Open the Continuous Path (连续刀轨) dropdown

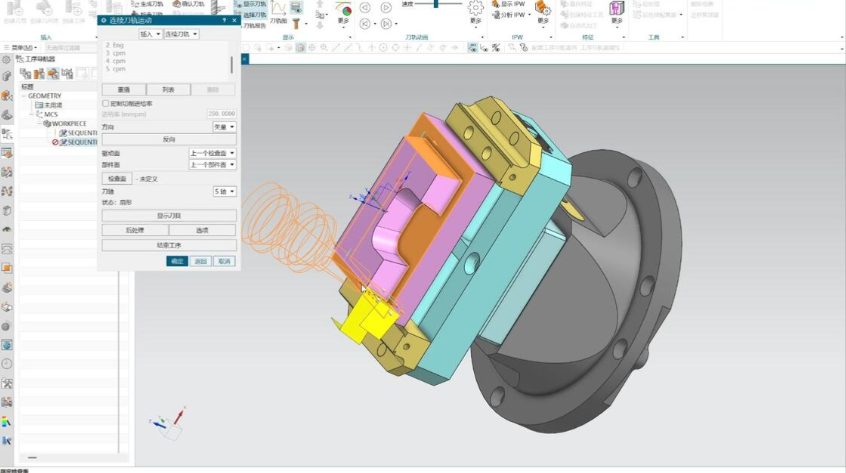coord(181,34)
